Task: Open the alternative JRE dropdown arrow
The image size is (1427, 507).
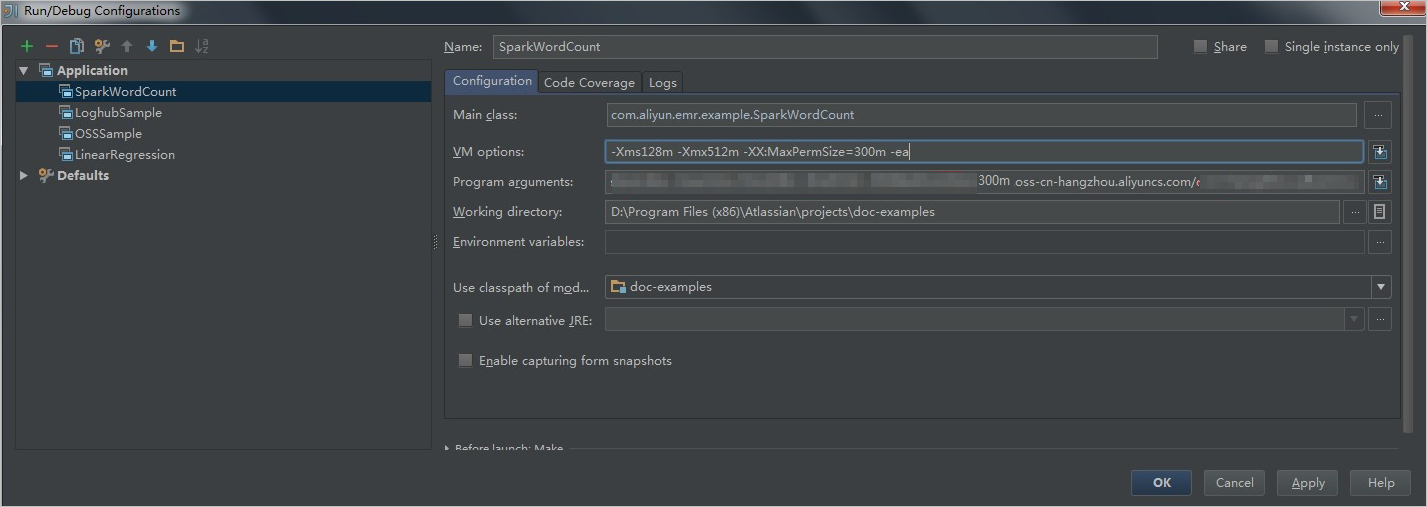Action: tap(1354, 319)
